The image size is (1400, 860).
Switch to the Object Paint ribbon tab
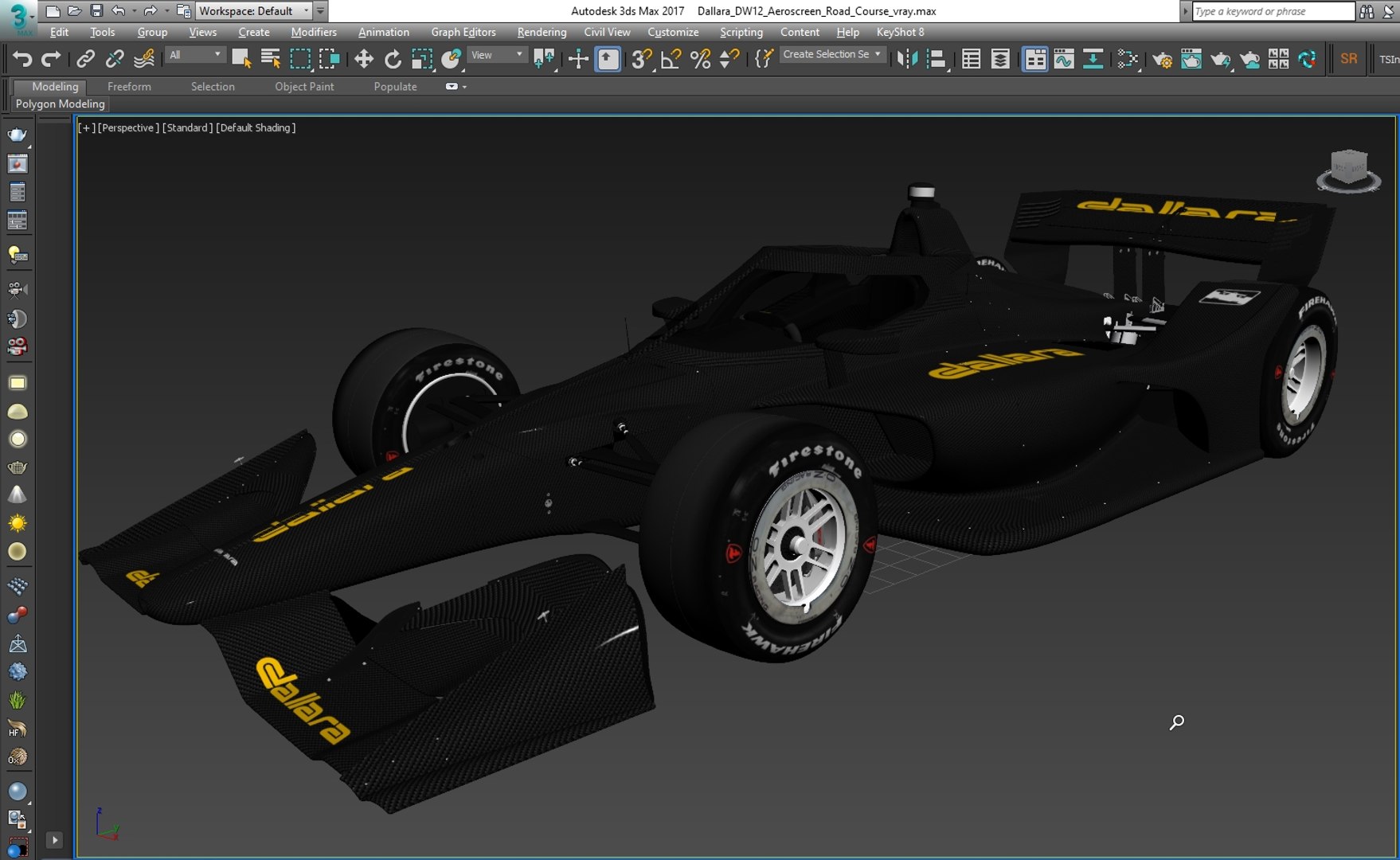pos(304,86)
